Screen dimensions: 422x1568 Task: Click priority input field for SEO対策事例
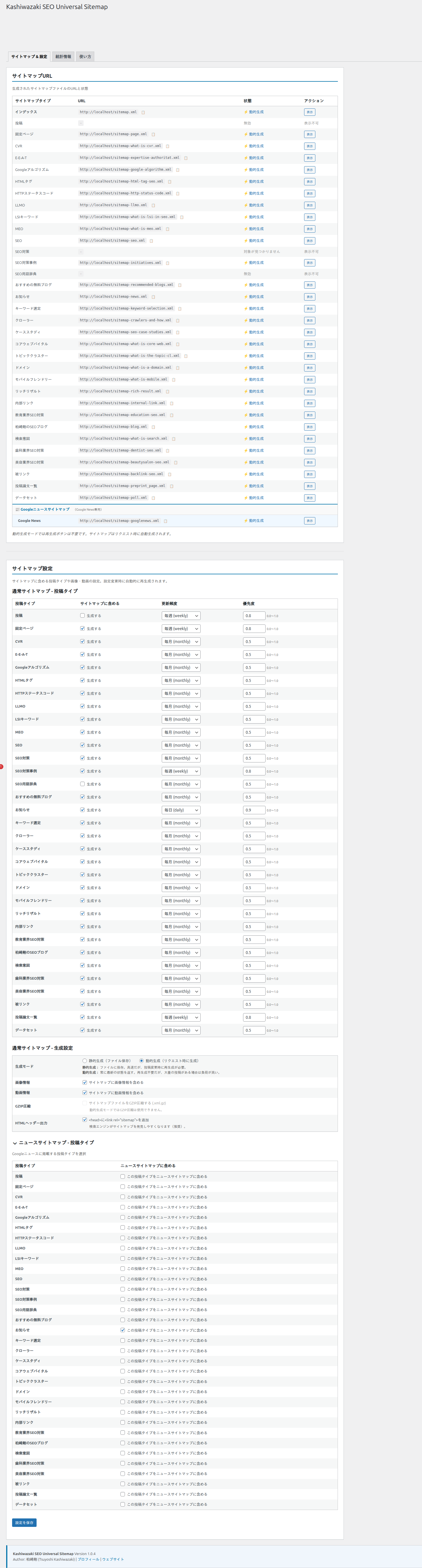click(x=253, y=771)
